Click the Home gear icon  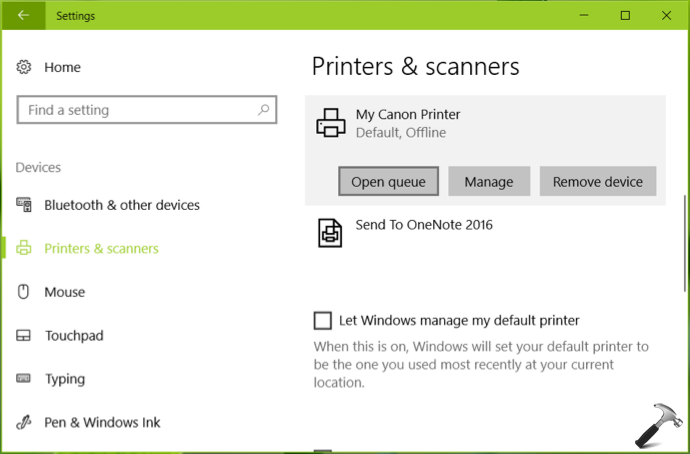click(24, 67)
